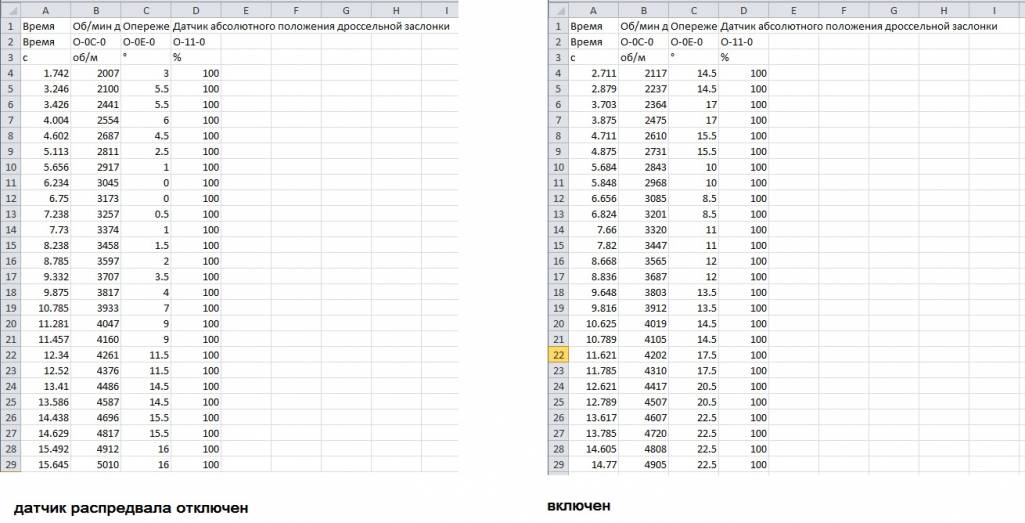Image resolution: width=1025 pixels, height=523 pixels.
Task: Select column F header in left spreadsheet
Action: tap(296, 9)
